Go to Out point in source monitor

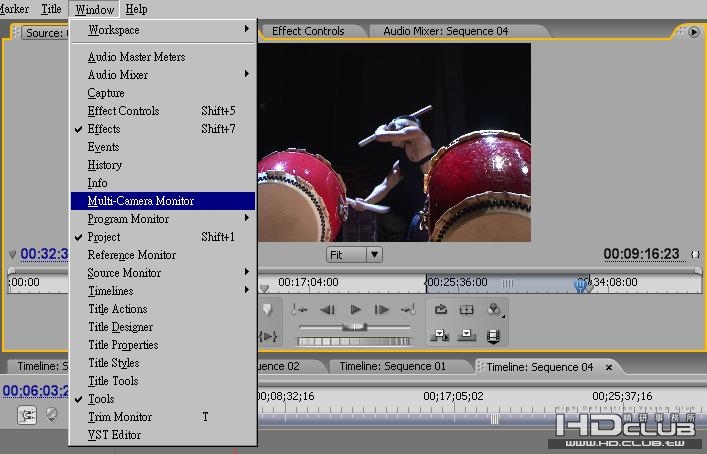tap(408, 309)
